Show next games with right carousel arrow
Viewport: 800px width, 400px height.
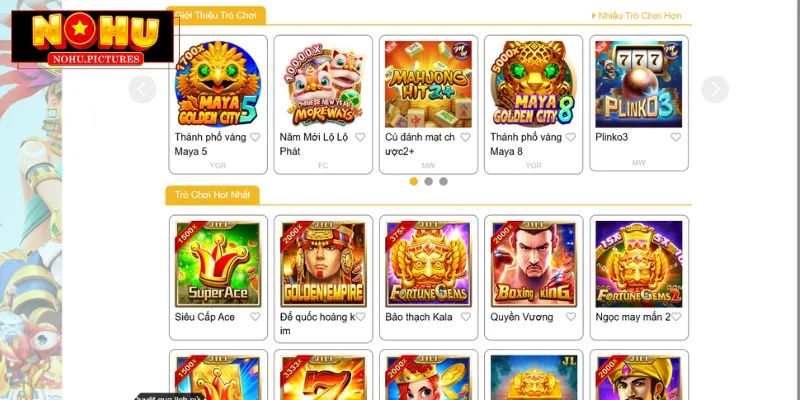tap(715, 89)
